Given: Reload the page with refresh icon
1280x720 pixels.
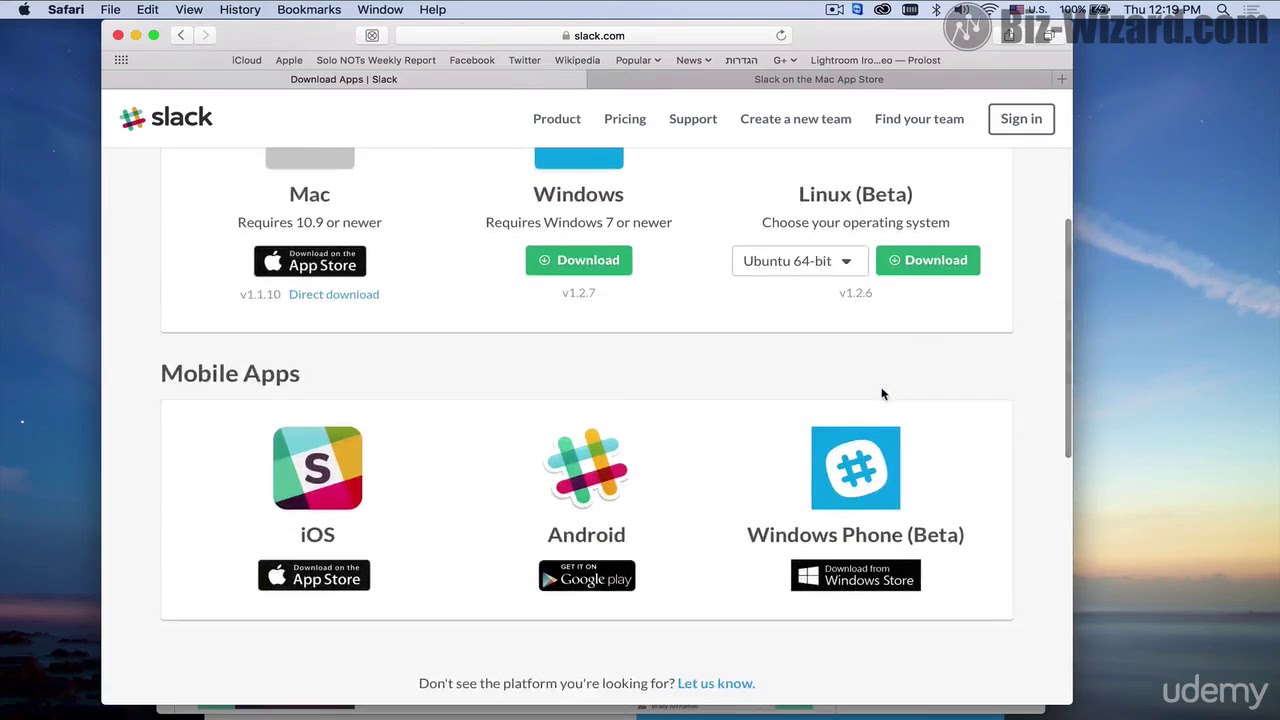Looking at the screenshot, I should click(x=781, y=35).
